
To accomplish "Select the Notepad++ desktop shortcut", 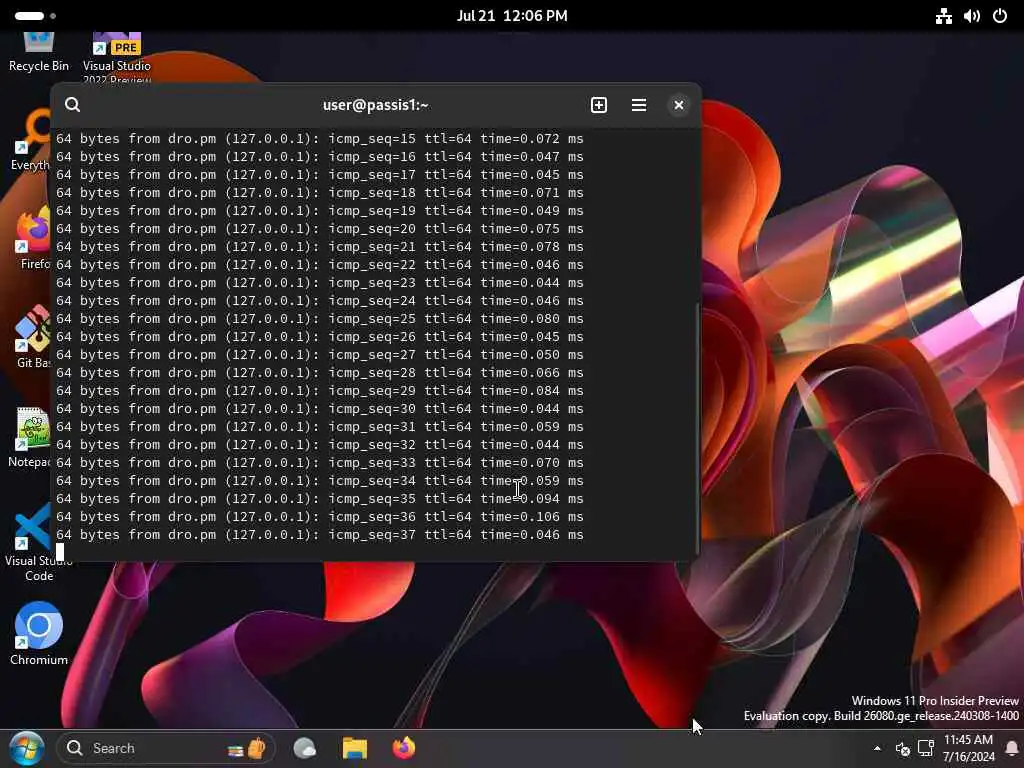I will pos(30,438).
